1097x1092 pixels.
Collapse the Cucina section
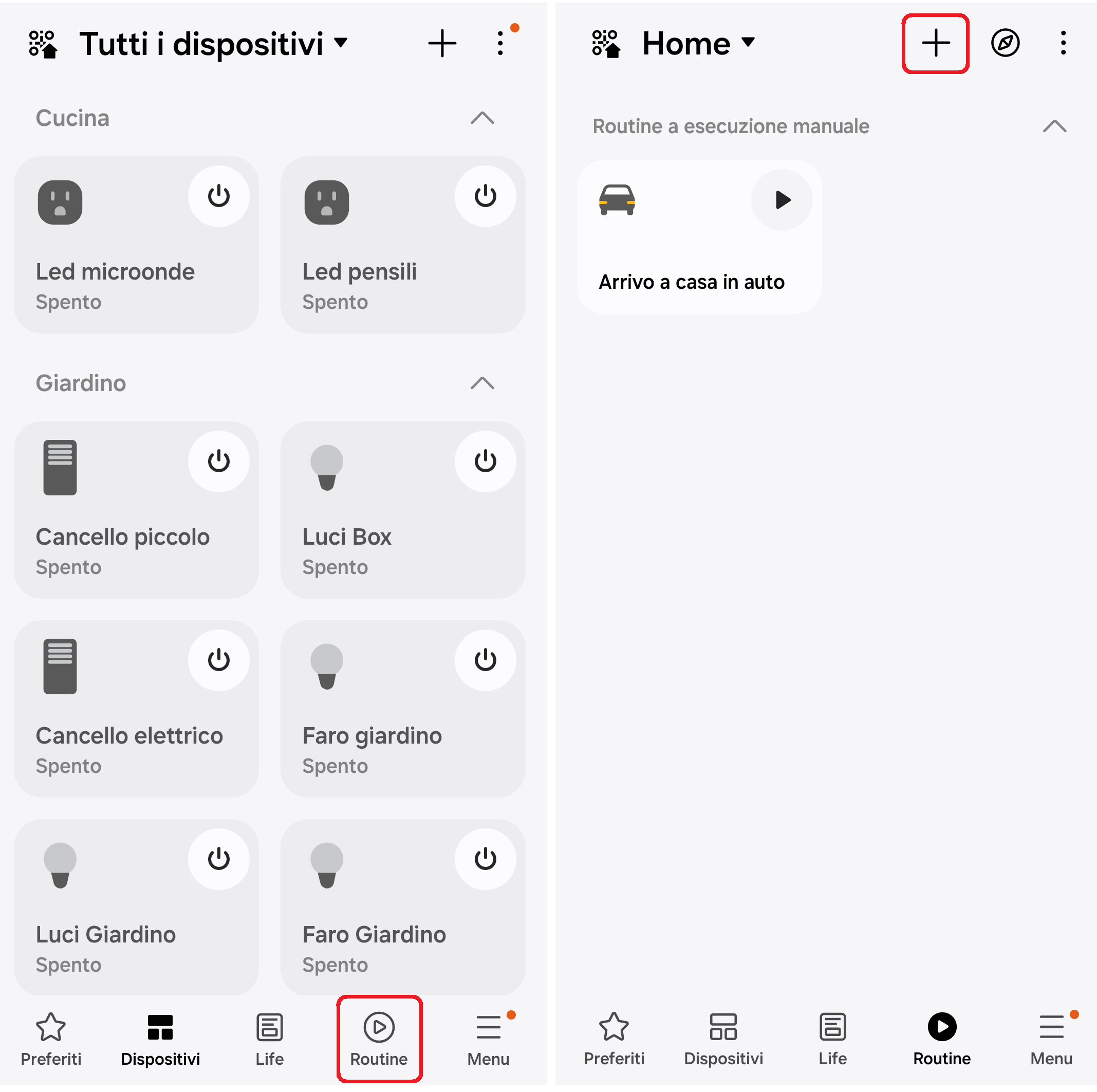pyautogui.click(x=482, y=118)
